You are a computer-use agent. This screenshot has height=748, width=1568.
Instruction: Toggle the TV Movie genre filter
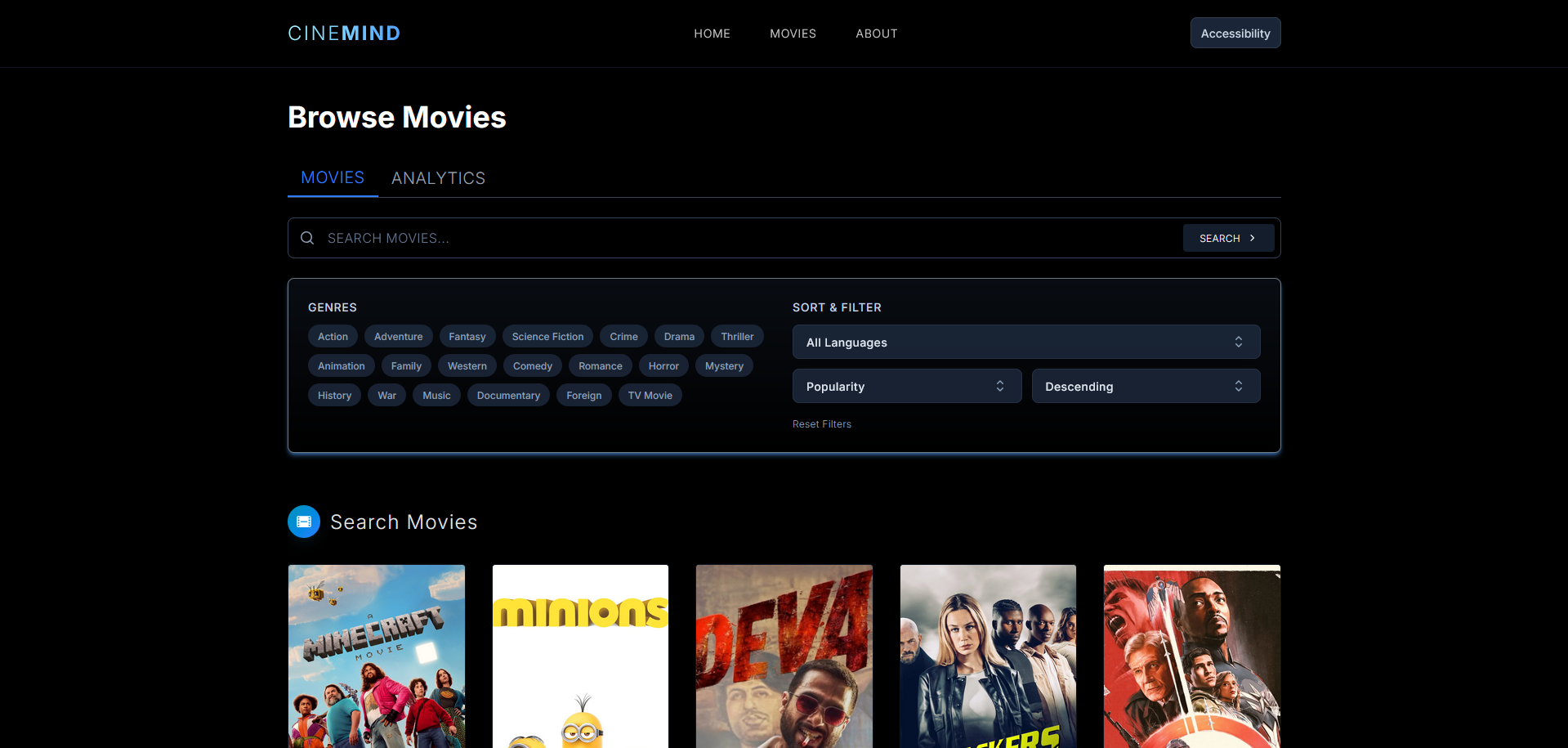650,395
